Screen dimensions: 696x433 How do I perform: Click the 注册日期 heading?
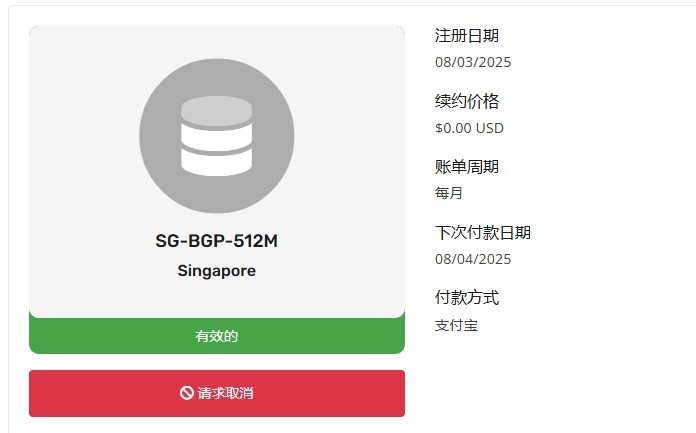pyautogui.click(x=467, y=36)
